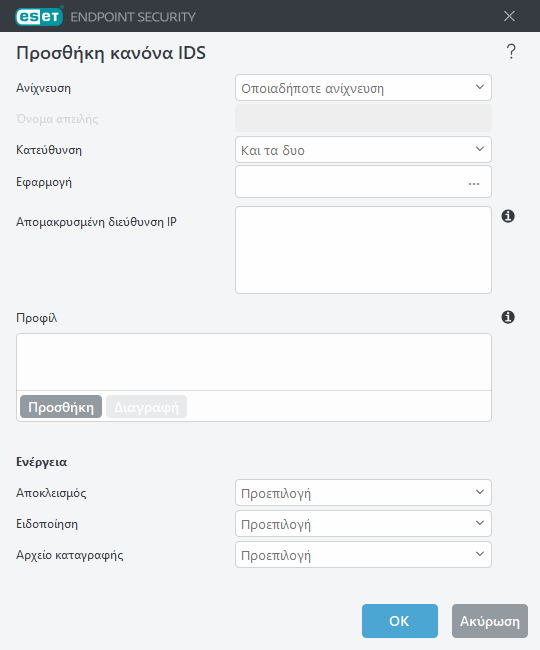This screenshot has height=650, width=540.
Task: Click the disabled Όνομα απειλής field
Action: 363,119
